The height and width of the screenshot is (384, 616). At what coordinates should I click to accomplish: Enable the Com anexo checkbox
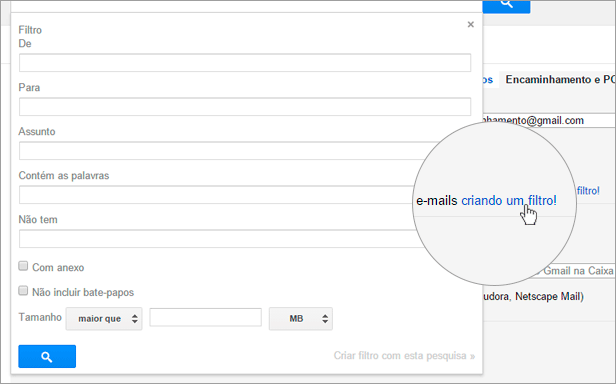pyautogui.click(x=23, y=266)
